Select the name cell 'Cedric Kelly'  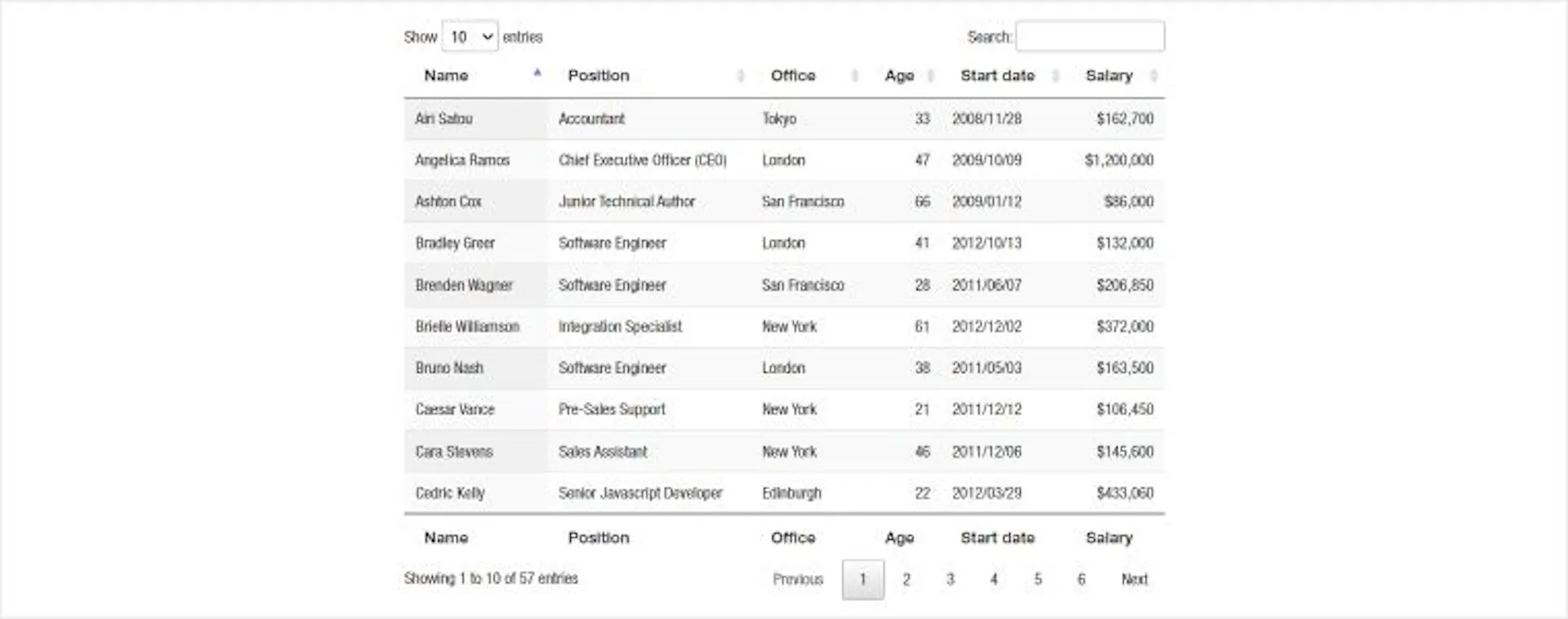(476, 493)
